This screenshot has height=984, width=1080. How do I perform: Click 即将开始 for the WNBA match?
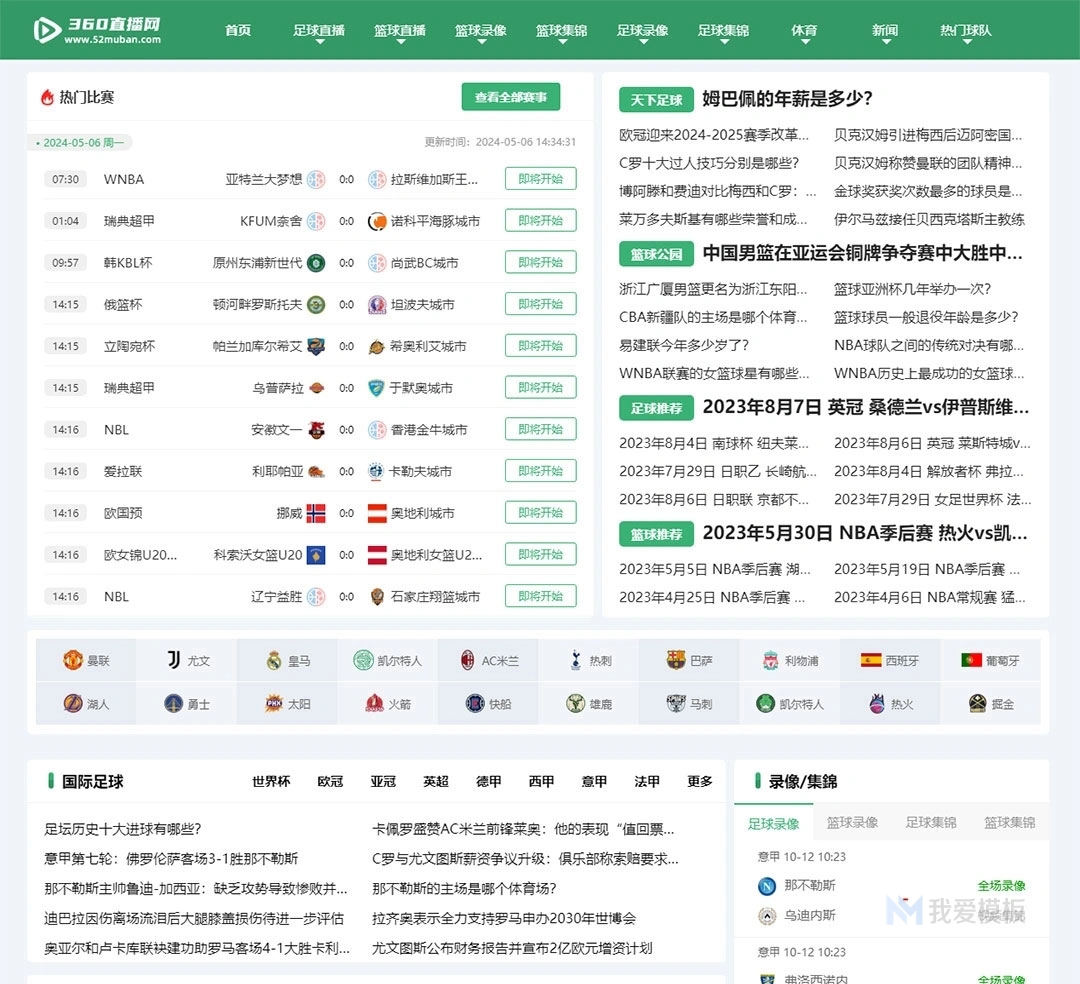[x=541, y=178]
